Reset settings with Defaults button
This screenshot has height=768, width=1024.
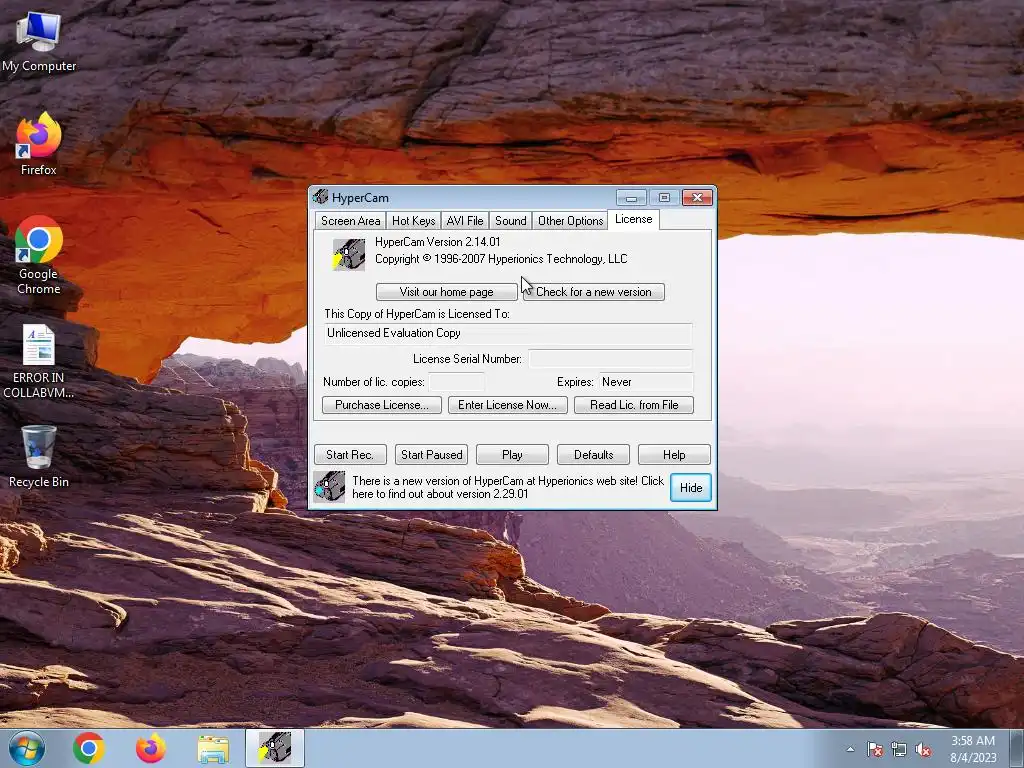coord(593,455)
